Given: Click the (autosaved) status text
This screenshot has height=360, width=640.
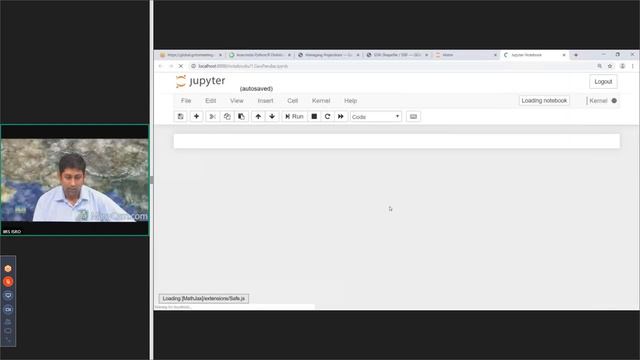Looking at the screenshot, I should click(256, 89).
